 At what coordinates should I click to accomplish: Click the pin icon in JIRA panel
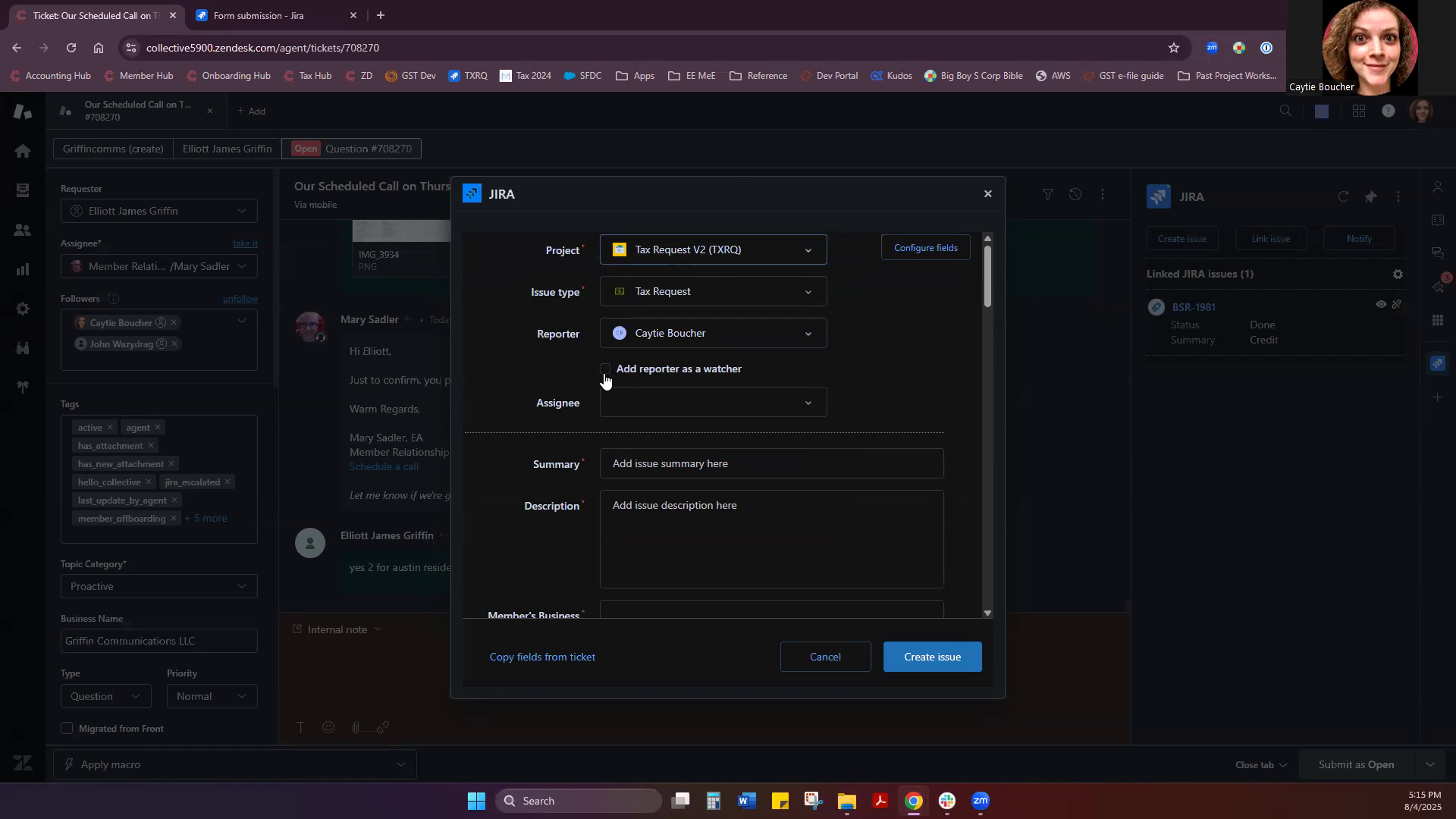tap(1370, 196)
